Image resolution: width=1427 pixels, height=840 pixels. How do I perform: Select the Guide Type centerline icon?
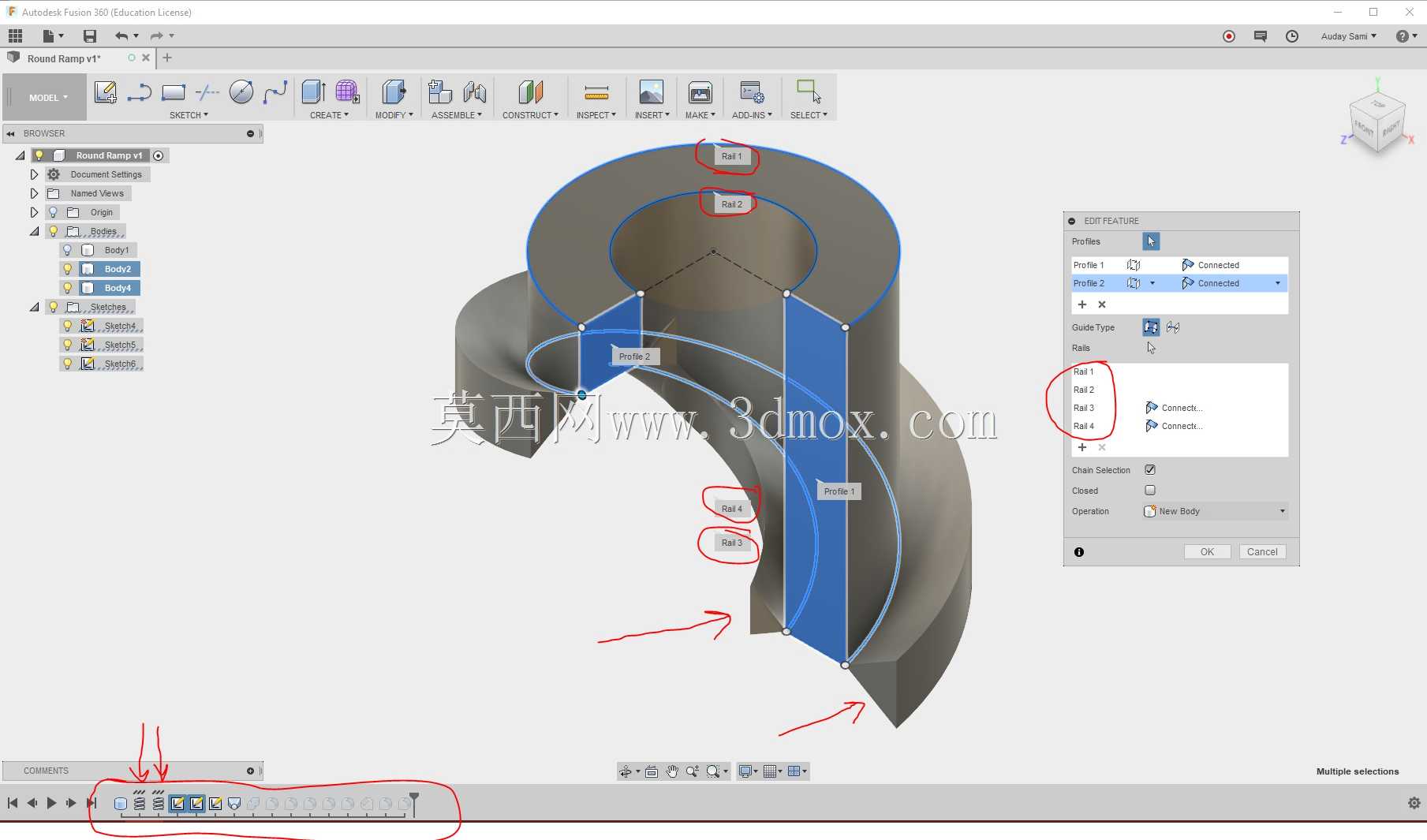1173,327
